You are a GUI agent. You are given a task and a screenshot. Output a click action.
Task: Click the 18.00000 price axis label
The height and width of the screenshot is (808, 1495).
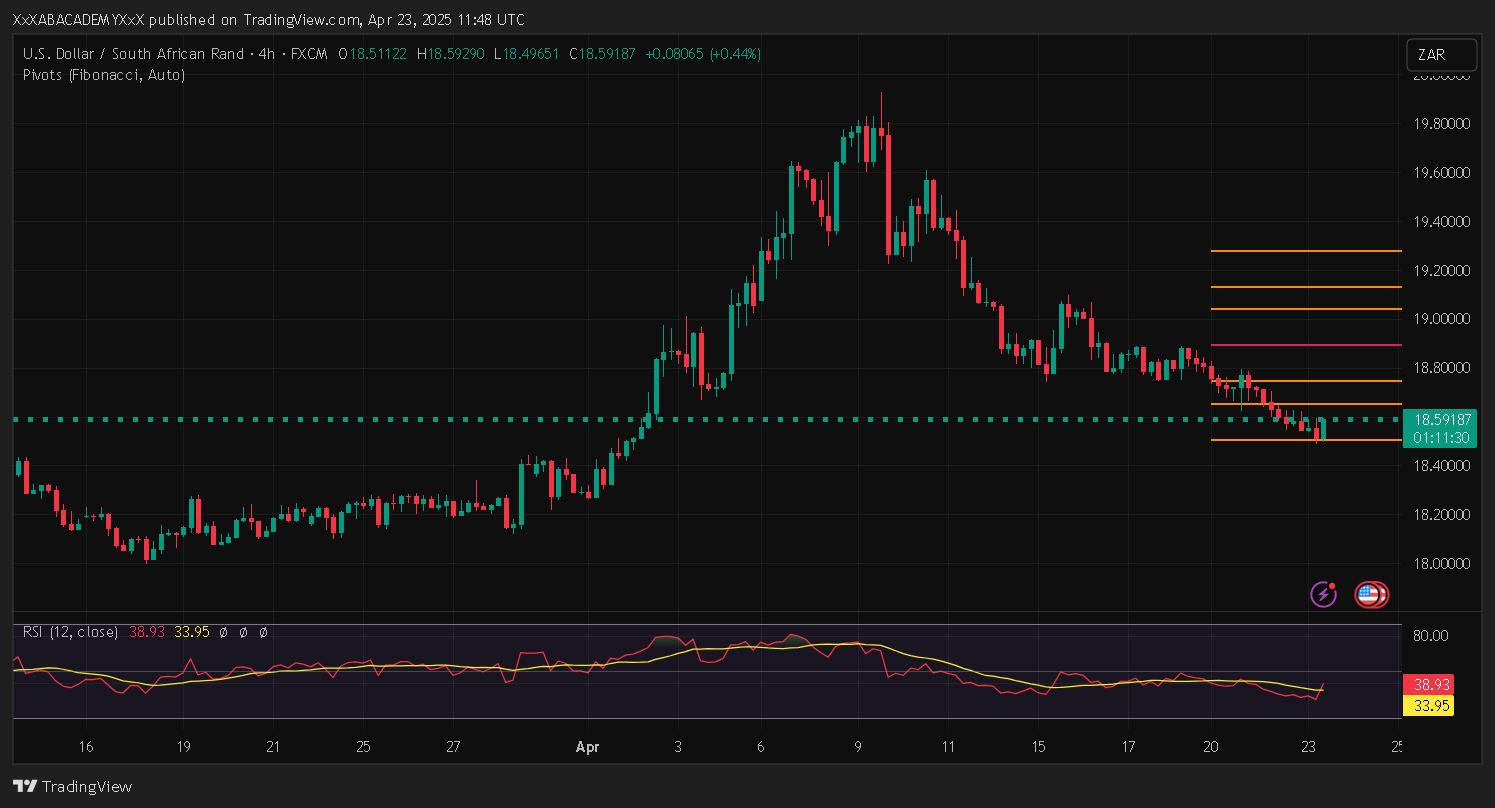click(1440, 564)
